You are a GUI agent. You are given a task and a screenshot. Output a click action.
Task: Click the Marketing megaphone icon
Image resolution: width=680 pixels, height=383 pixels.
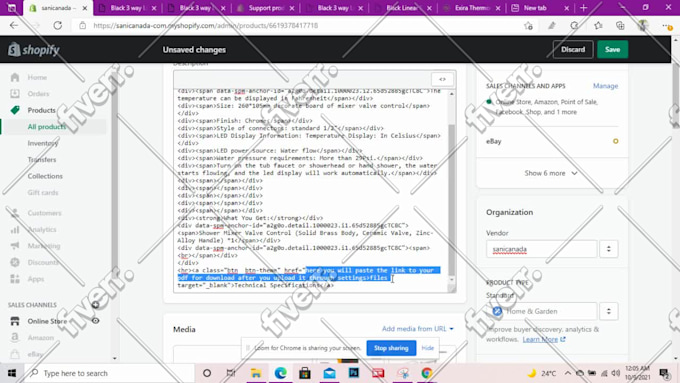point(15,246)
